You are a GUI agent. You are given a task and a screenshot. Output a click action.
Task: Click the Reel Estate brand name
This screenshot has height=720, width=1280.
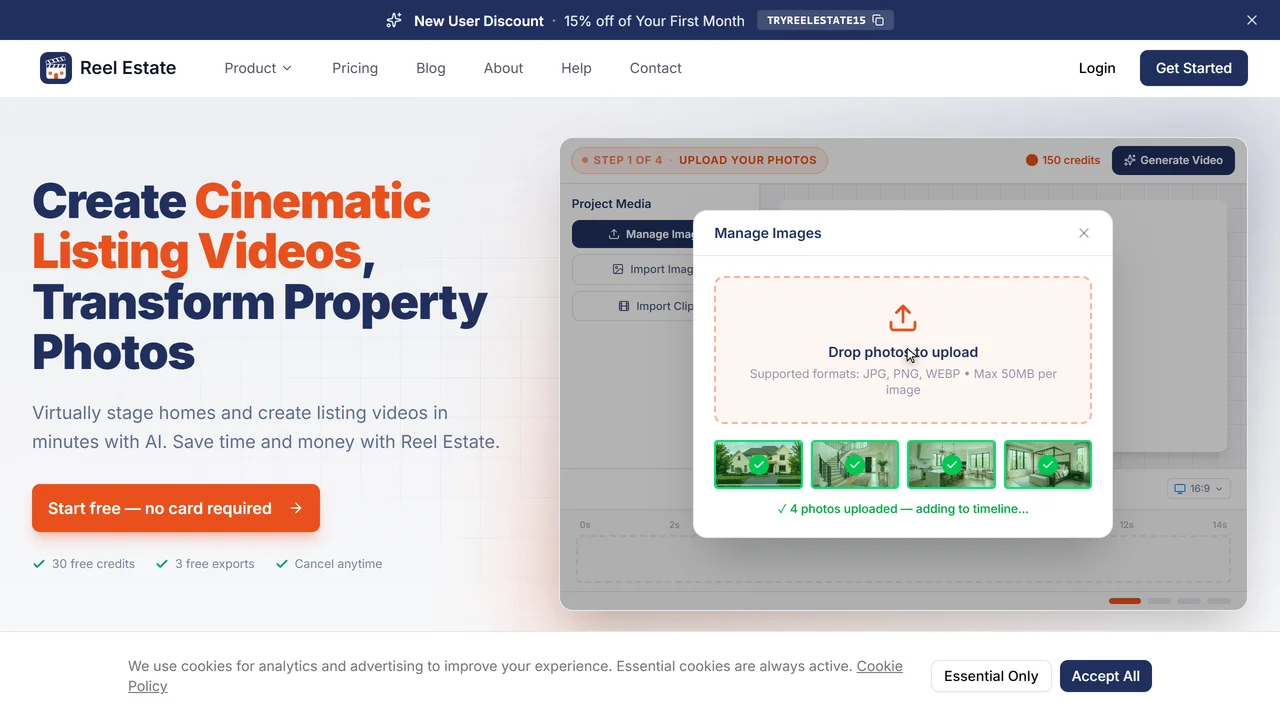pos(128,68)
